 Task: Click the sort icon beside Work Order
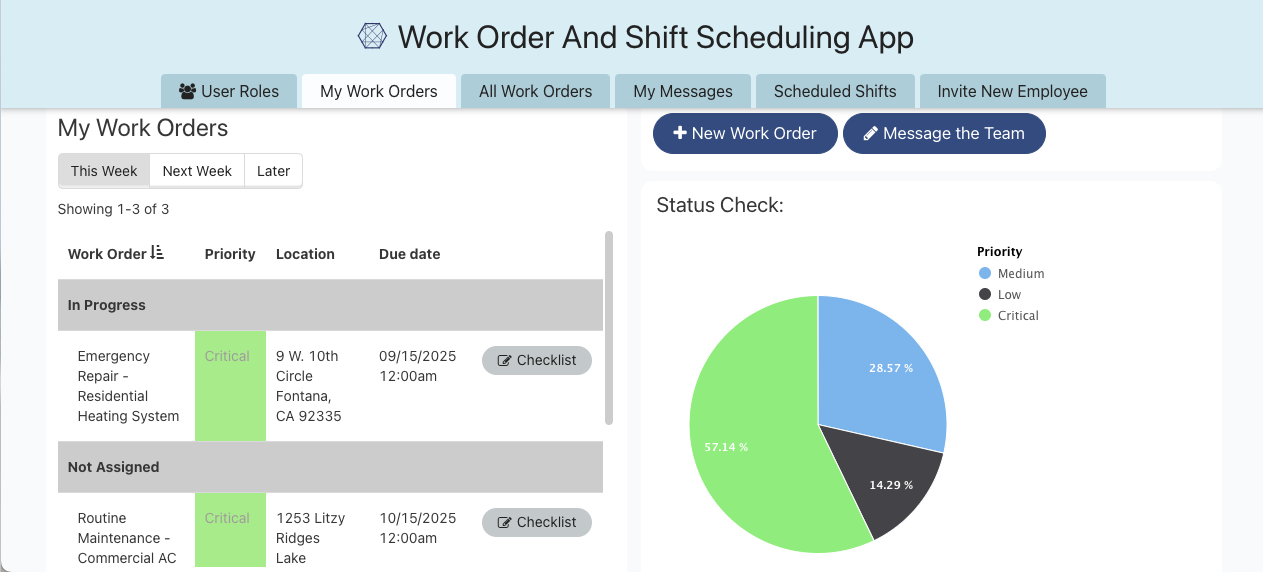(157, 253)
